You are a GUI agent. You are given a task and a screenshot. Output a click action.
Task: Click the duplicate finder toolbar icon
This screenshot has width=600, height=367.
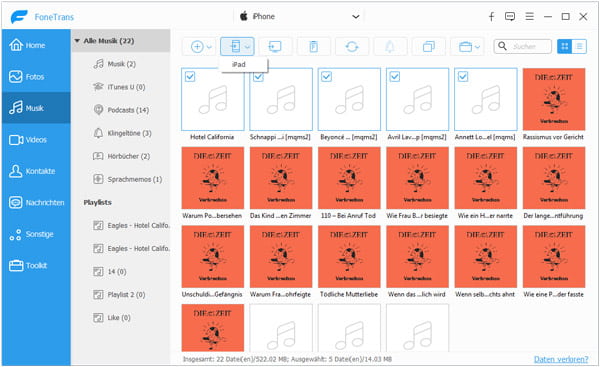pos(429,47)
